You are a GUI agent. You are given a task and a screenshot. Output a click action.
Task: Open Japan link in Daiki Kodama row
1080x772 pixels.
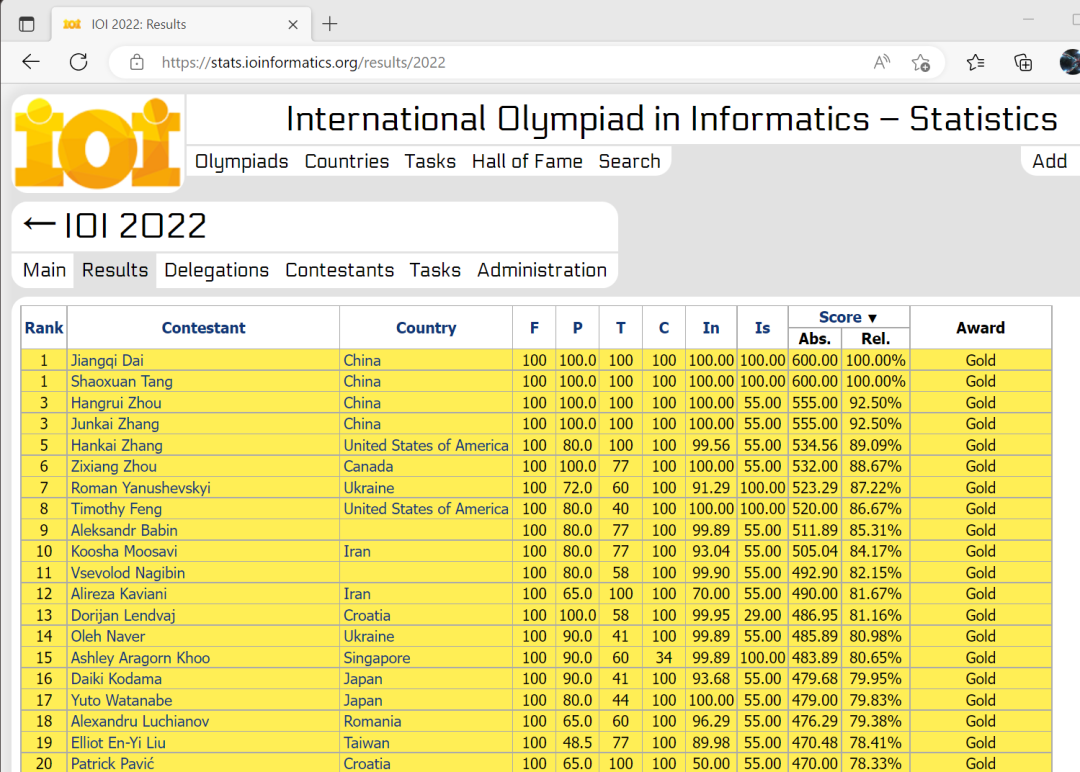coord(362,678)
